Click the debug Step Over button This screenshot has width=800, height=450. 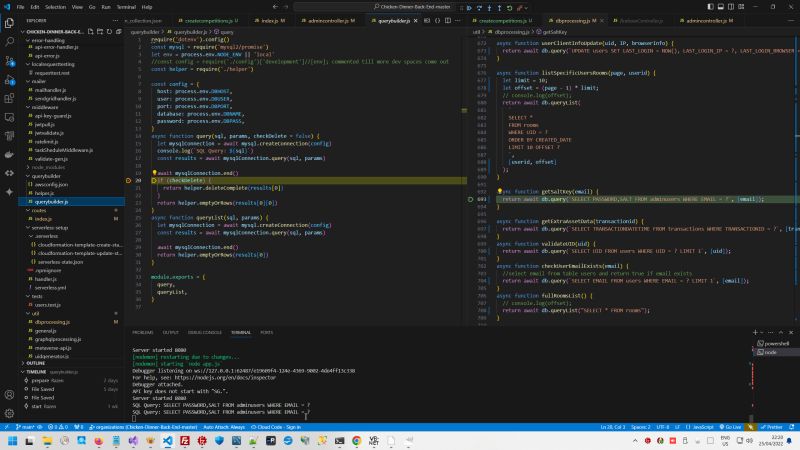click(x=480, y=8)
